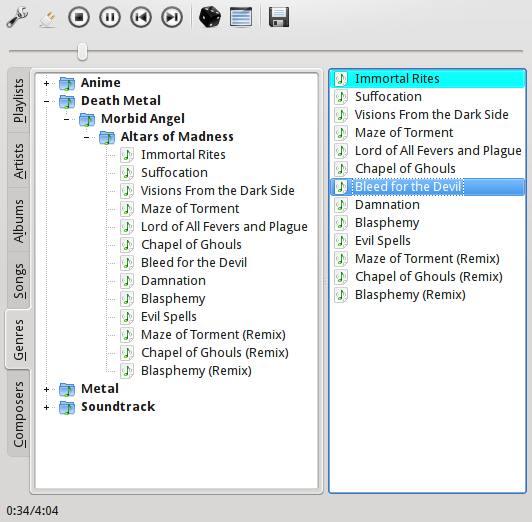Toggle shuffle with the dice icon

coord(210,17)
